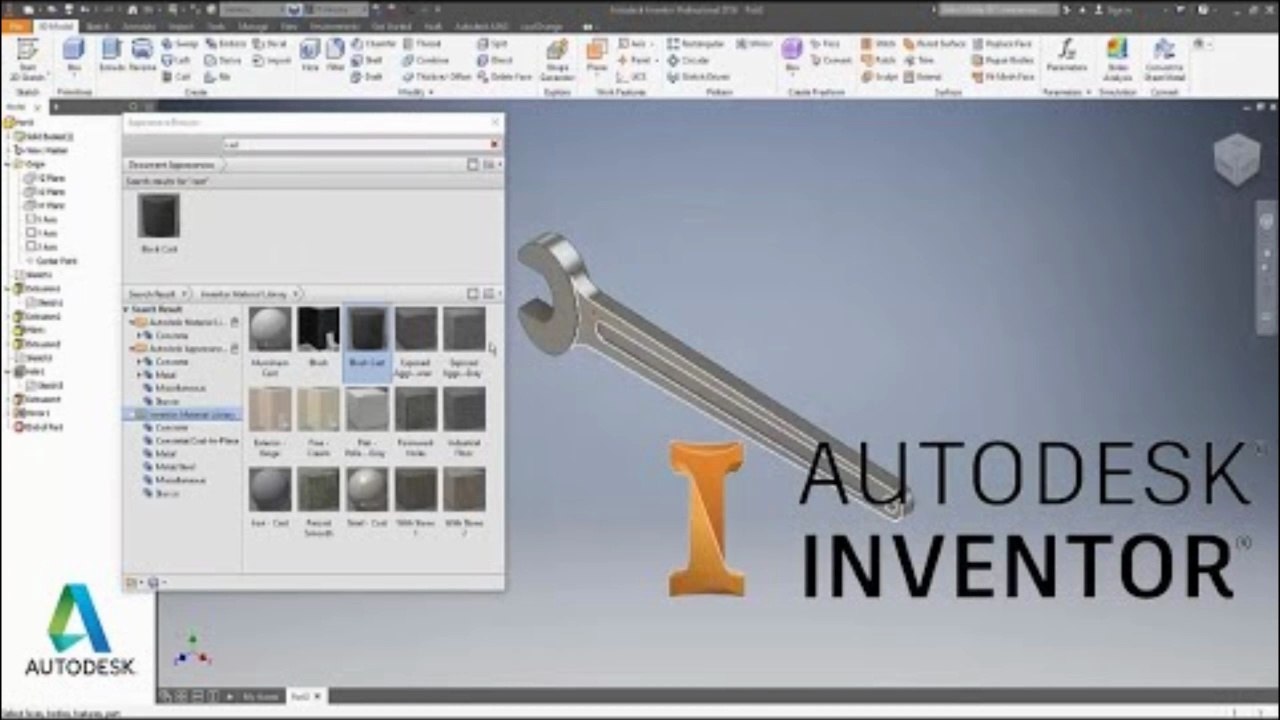Viewport: 1280px width, 720px height.
Task: Close the Appearance Browser window
Action: [x=494, y=122]
